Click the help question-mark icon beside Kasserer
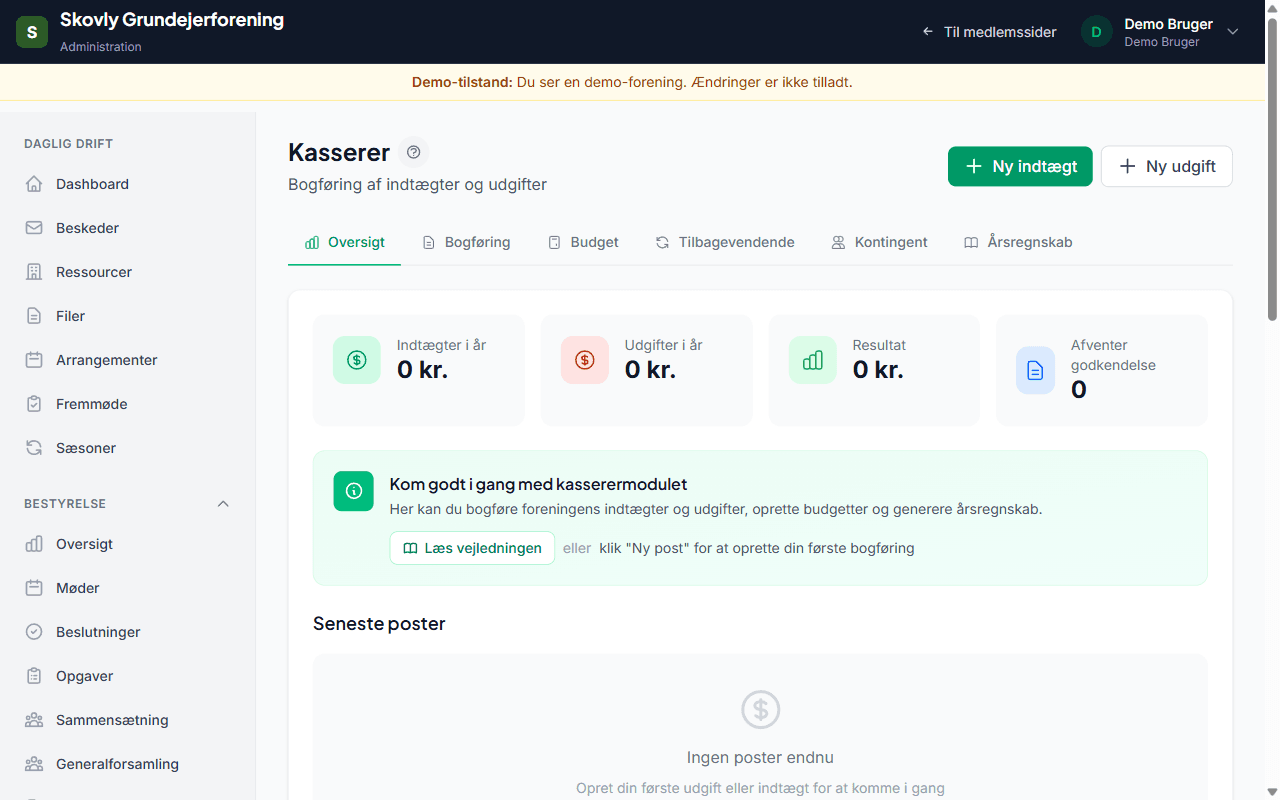Image resolution: width=1280 pixels, height=800 pixels. point(413,152)
